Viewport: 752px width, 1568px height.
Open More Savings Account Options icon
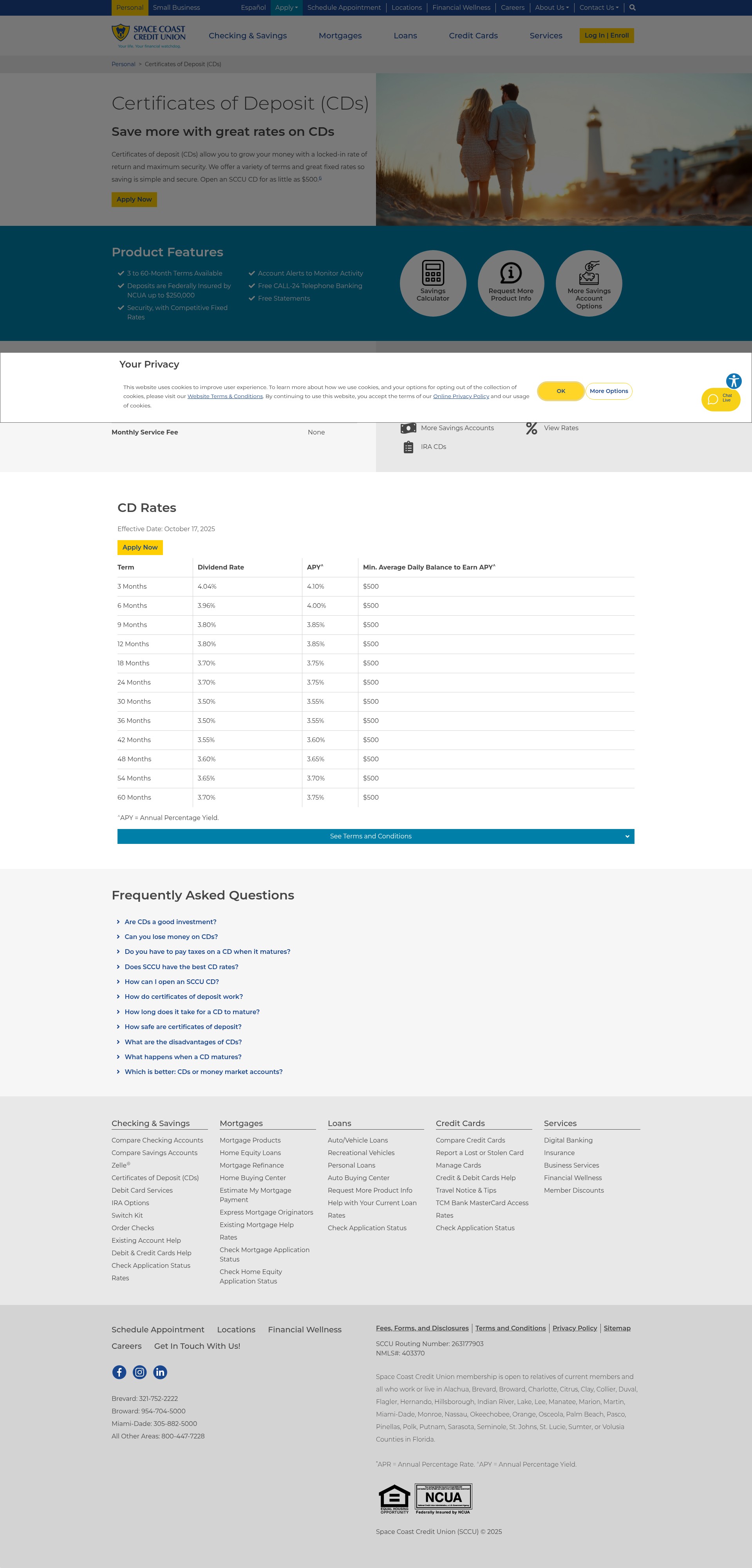[x=589, y=283]
